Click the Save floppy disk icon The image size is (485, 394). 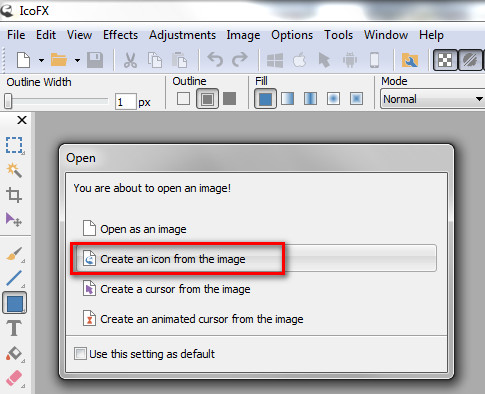(95, 60)
